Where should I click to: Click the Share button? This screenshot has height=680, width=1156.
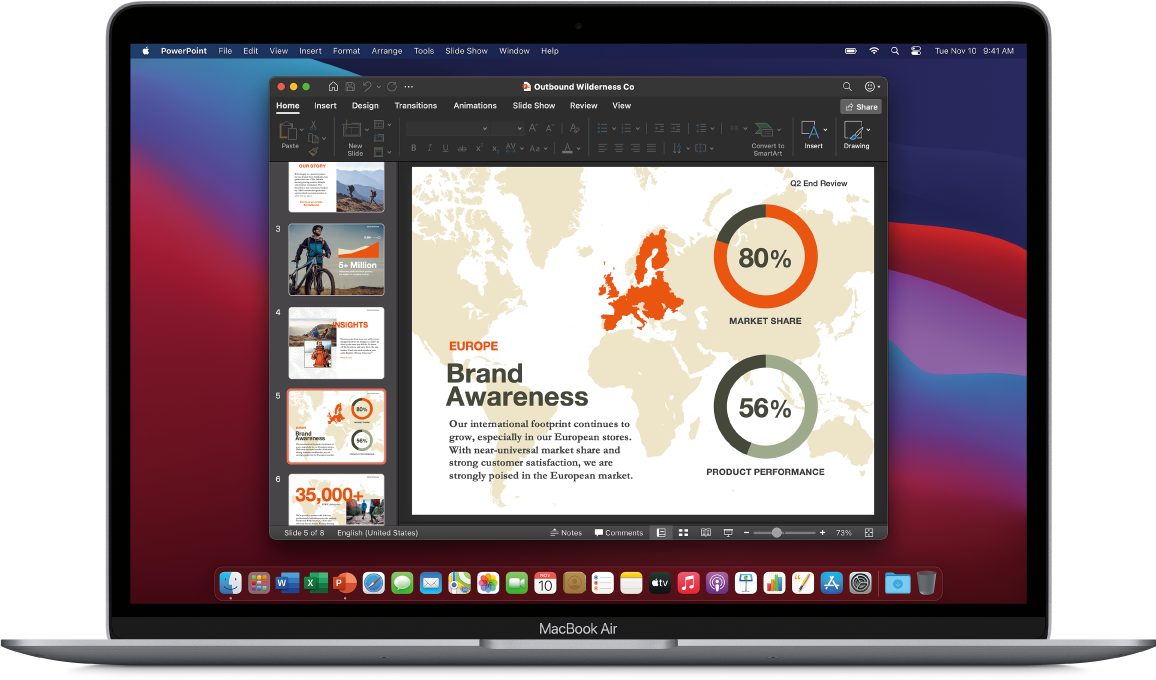tap(861, 107)
